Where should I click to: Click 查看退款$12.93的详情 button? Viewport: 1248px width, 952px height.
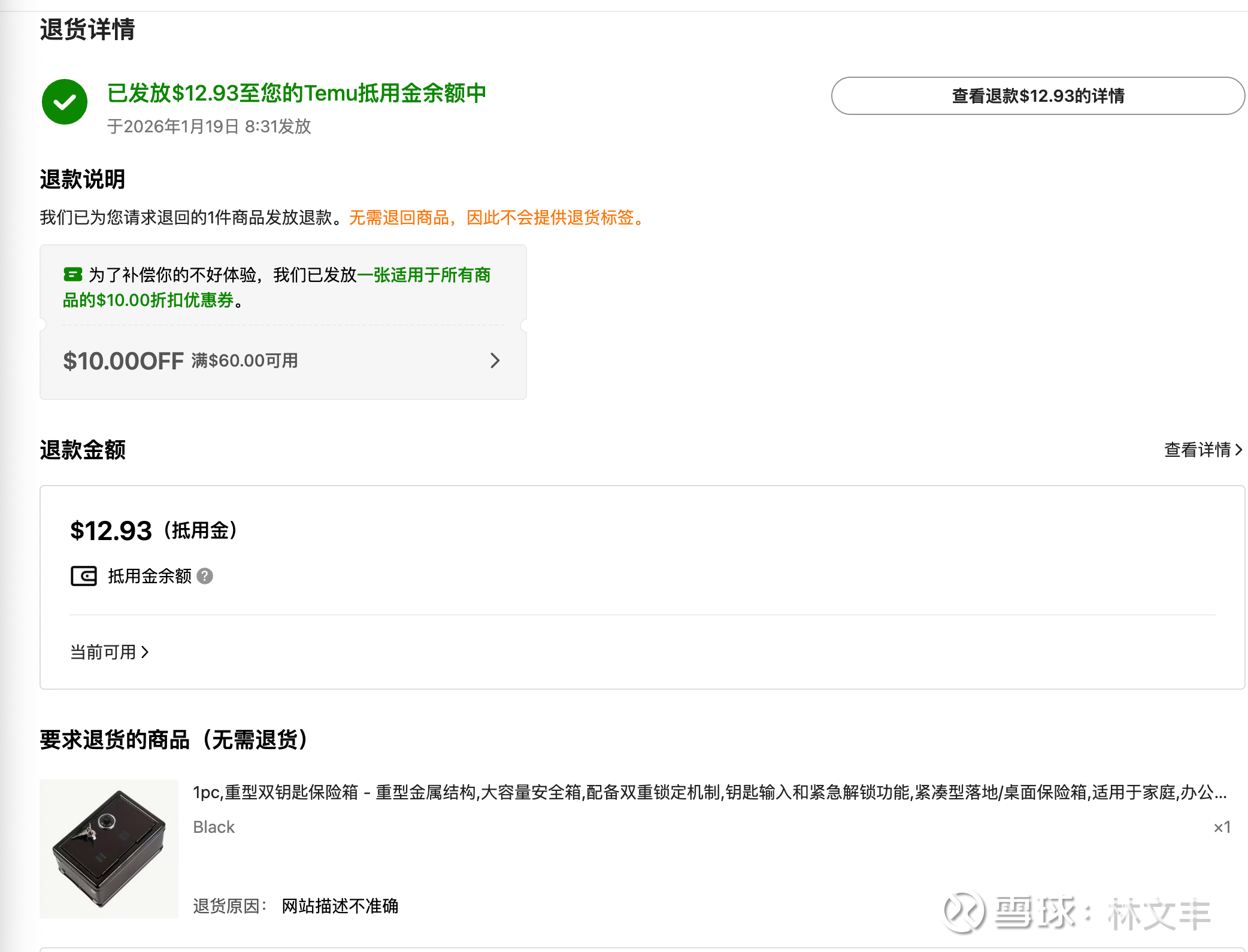point(1037,96)
